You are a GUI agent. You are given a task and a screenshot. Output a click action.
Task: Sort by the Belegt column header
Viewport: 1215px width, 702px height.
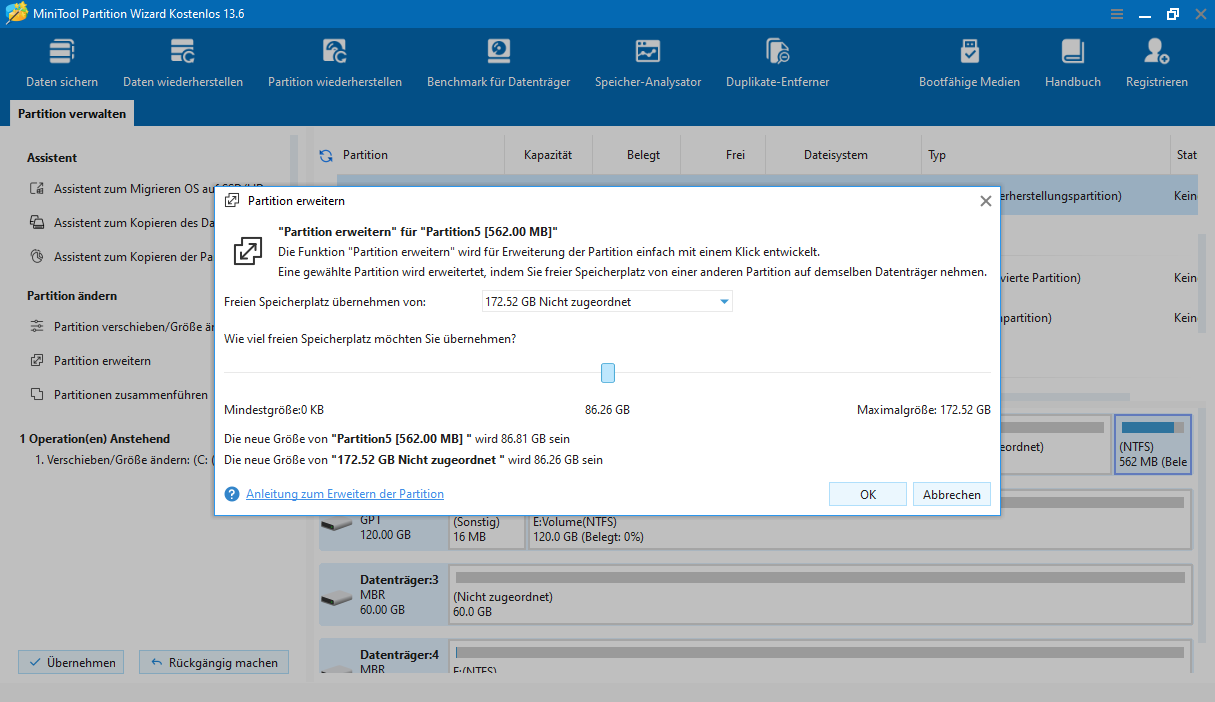point(643,155)
